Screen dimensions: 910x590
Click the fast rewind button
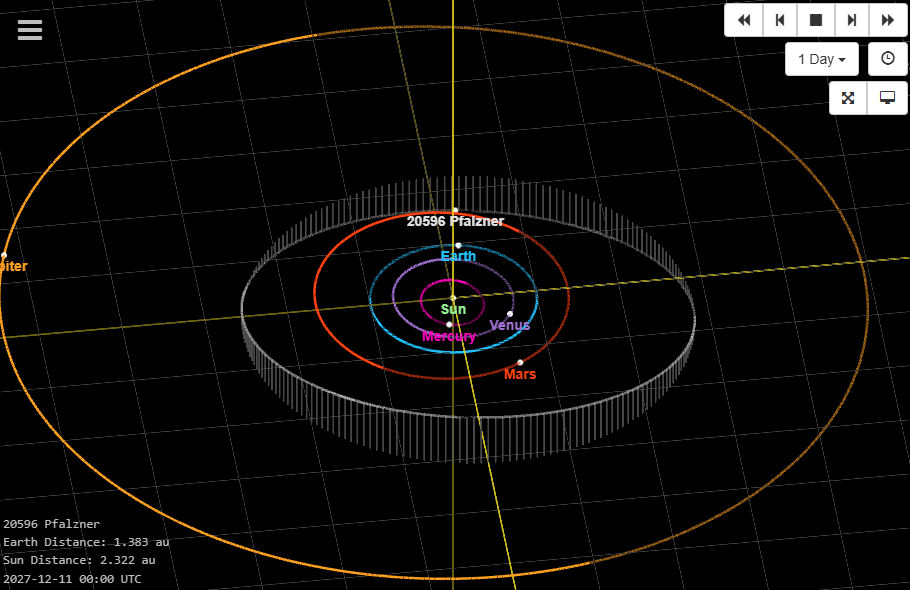[743, 20]
